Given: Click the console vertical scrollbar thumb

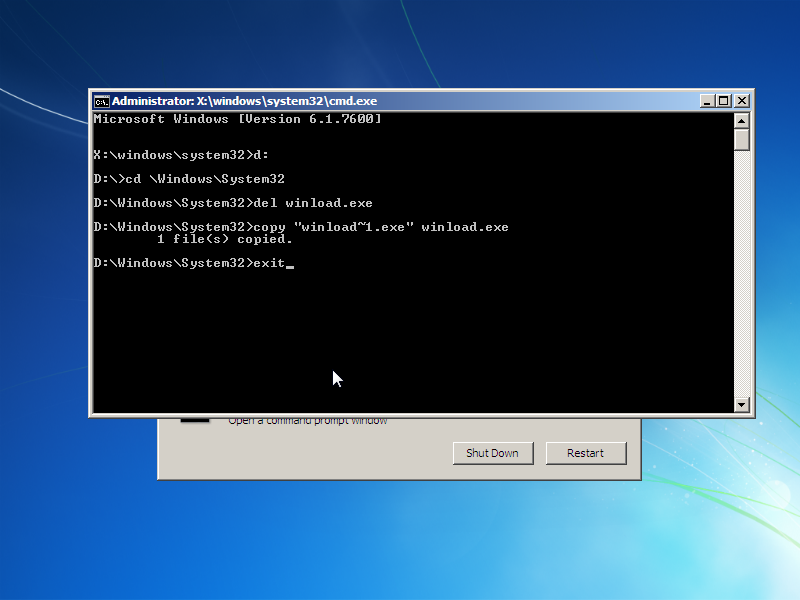Looking at the screenshot, I should point(741,139).
